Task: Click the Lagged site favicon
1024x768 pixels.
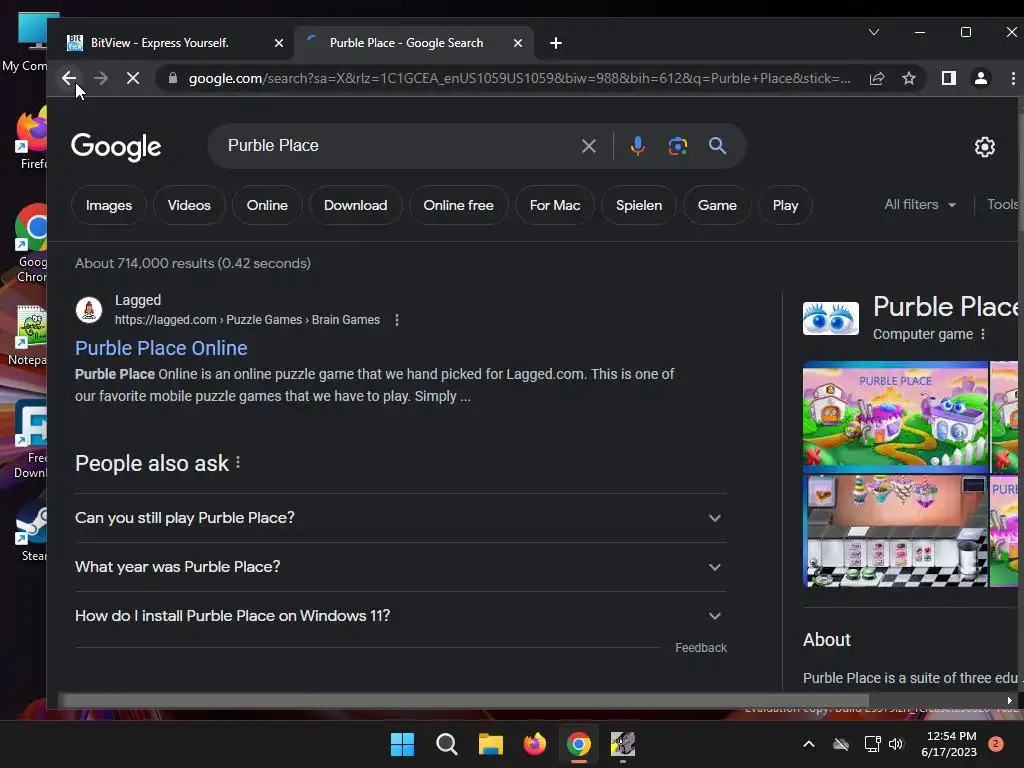Action: coord(89,310)
